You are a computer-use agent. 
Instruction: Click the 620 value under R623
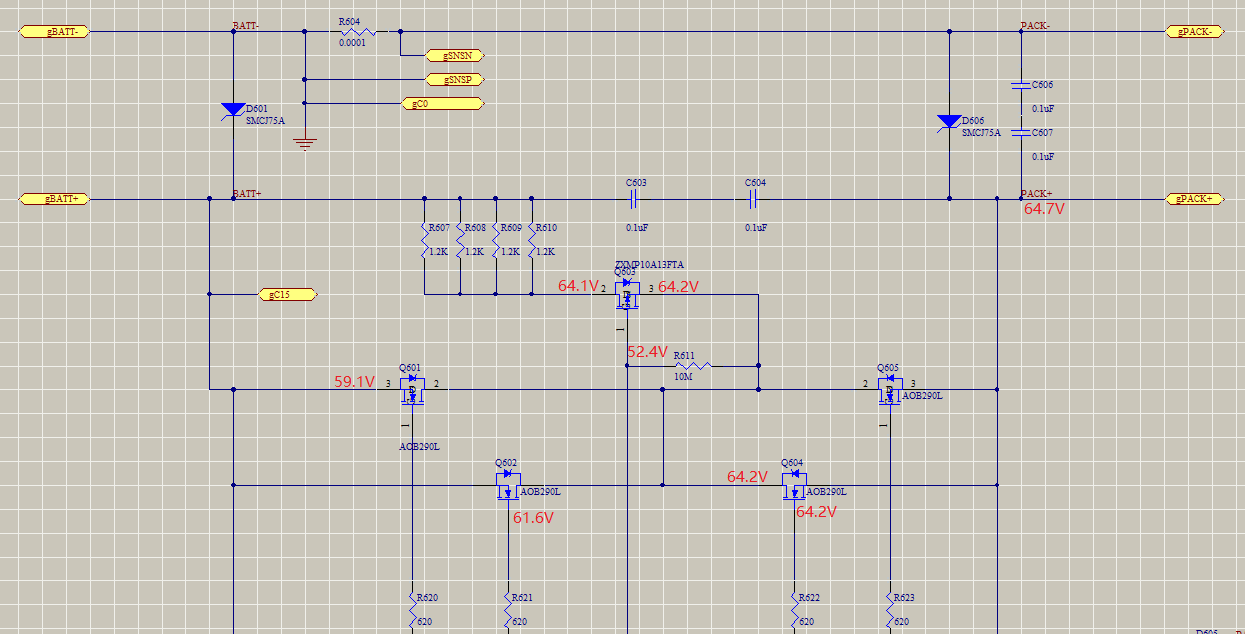[x=901, y=622]
